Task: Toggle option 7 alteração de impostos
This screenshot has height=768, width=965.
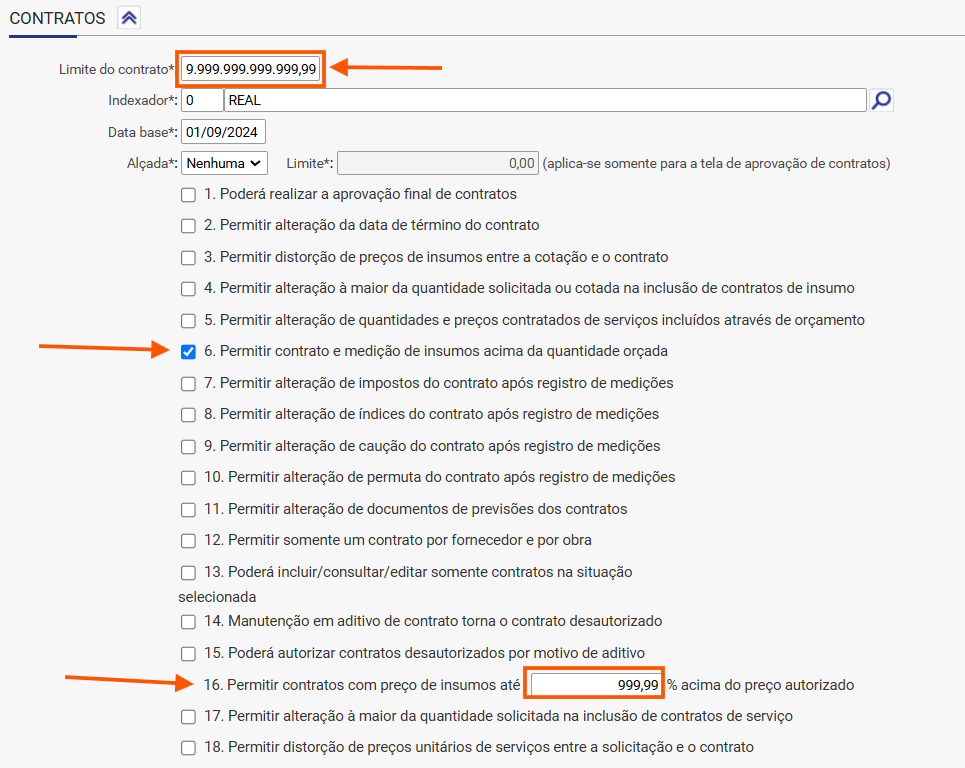Action: click(188, 384)
